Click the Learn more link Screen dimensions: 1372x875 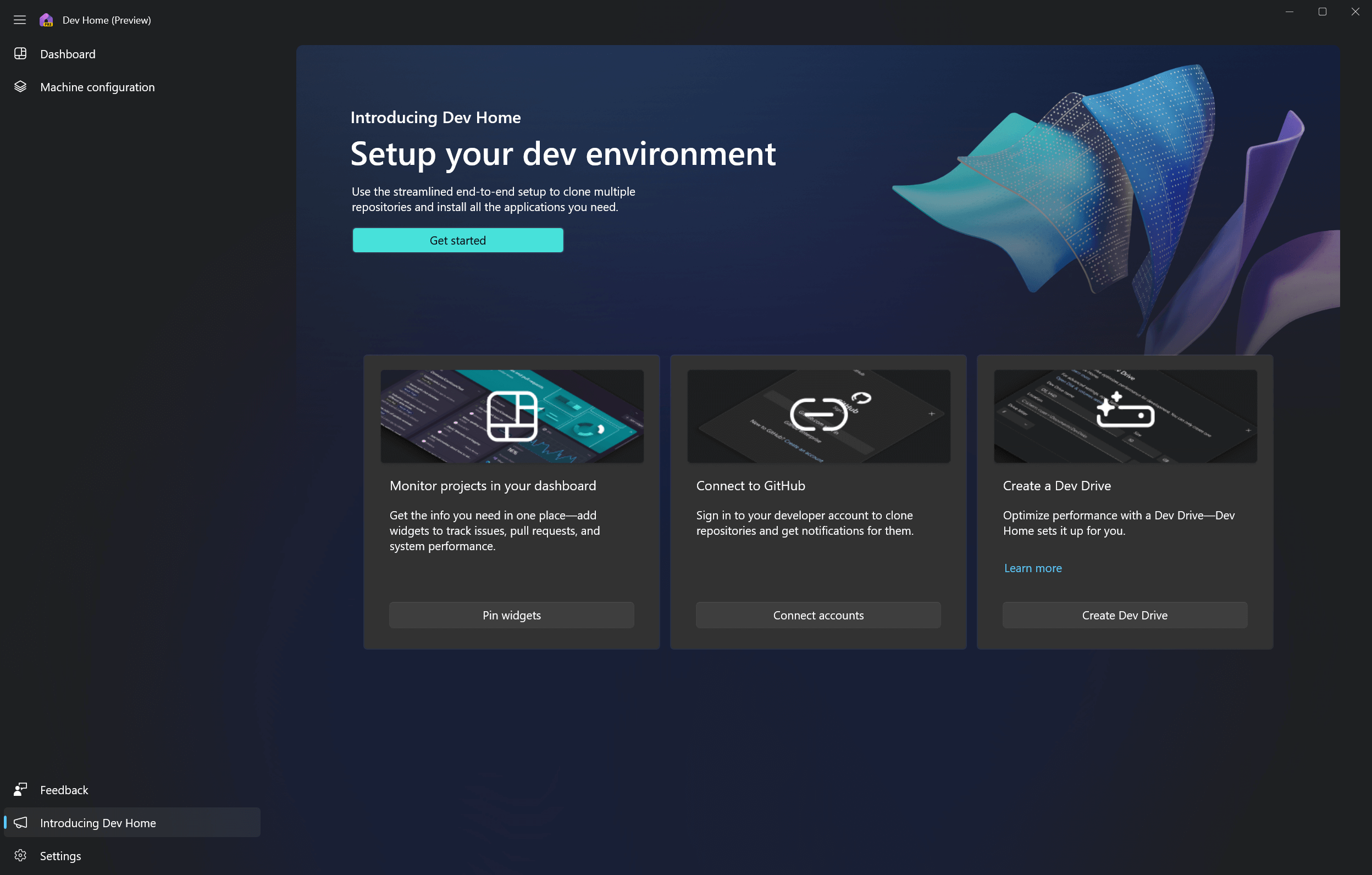click(x=1033, y=568)
